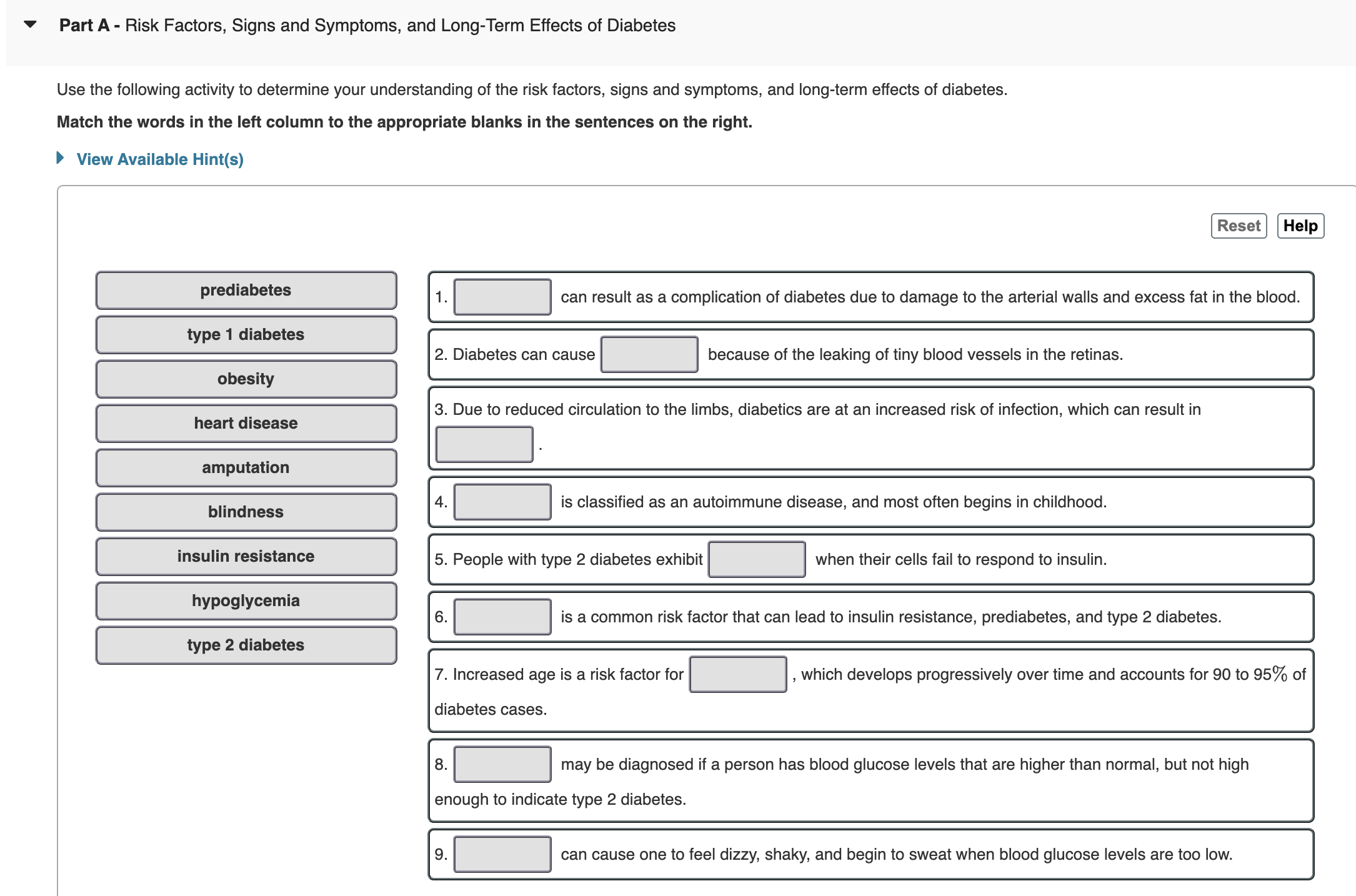This screenshot has width=1356, height=896.
Task: Expand the View Available Hint(s) triangle
Action: pyautogui.click(x=60, y=158)
